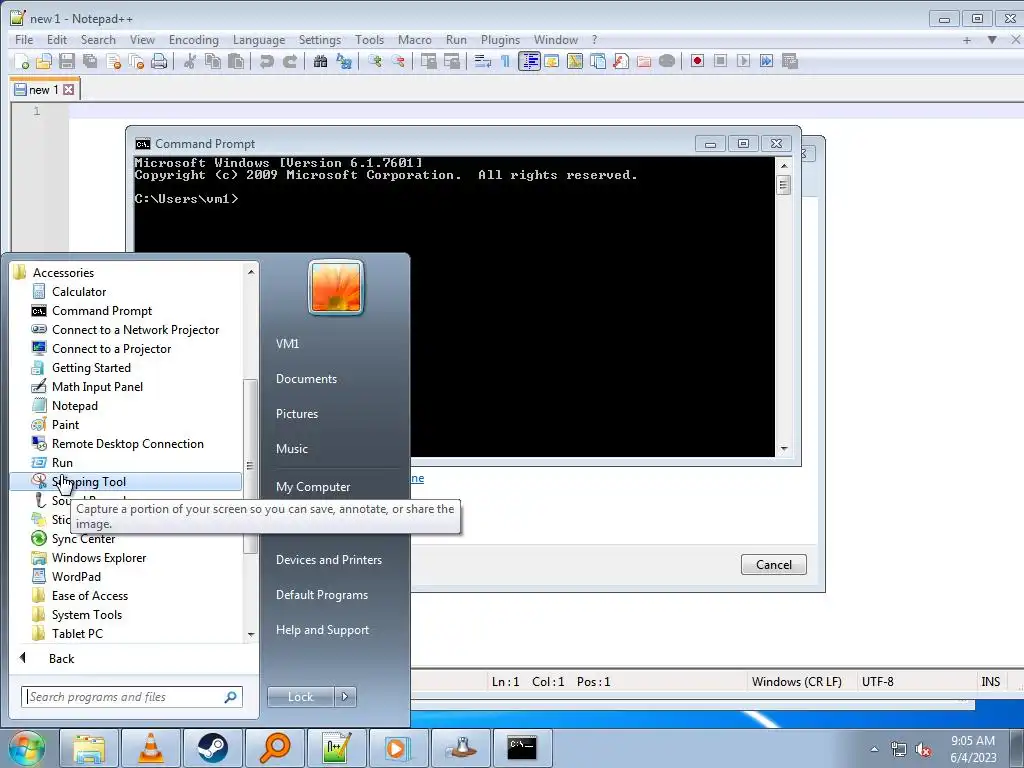Image resolution: width=1024 pixels, height=768 pixels.
Task: Open Command Prompt from Accessories list
Action: [102, 310]
